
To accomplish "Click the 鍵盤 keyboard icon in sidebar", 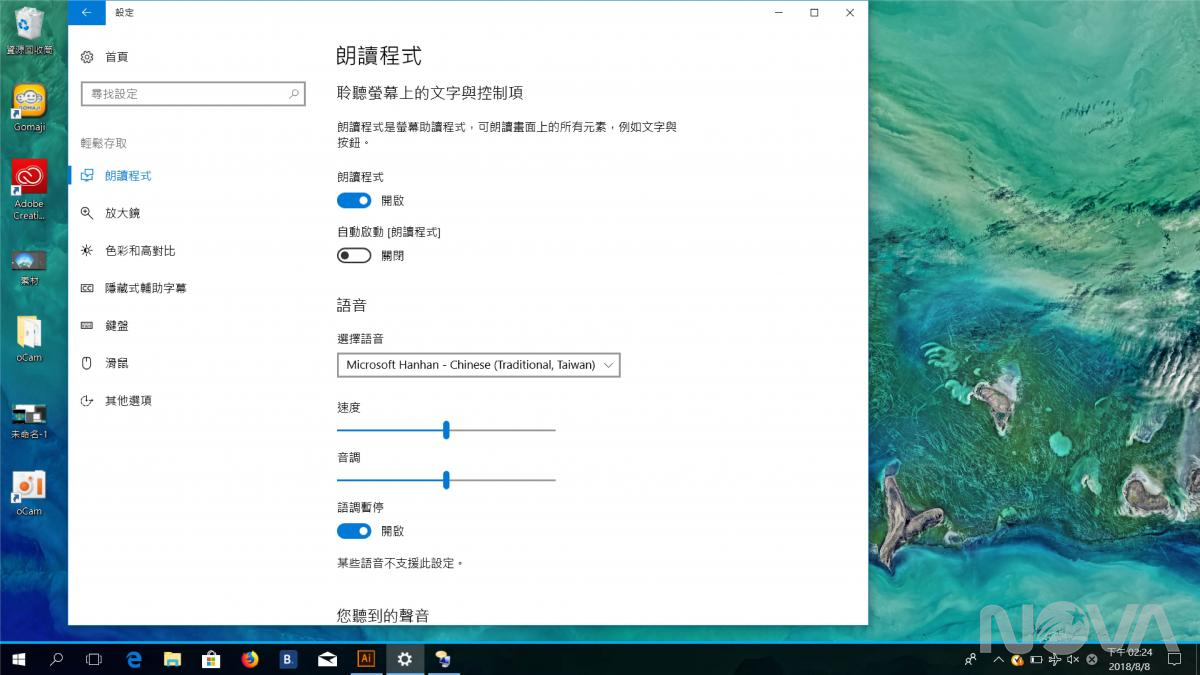I will [x=88, y=325].
